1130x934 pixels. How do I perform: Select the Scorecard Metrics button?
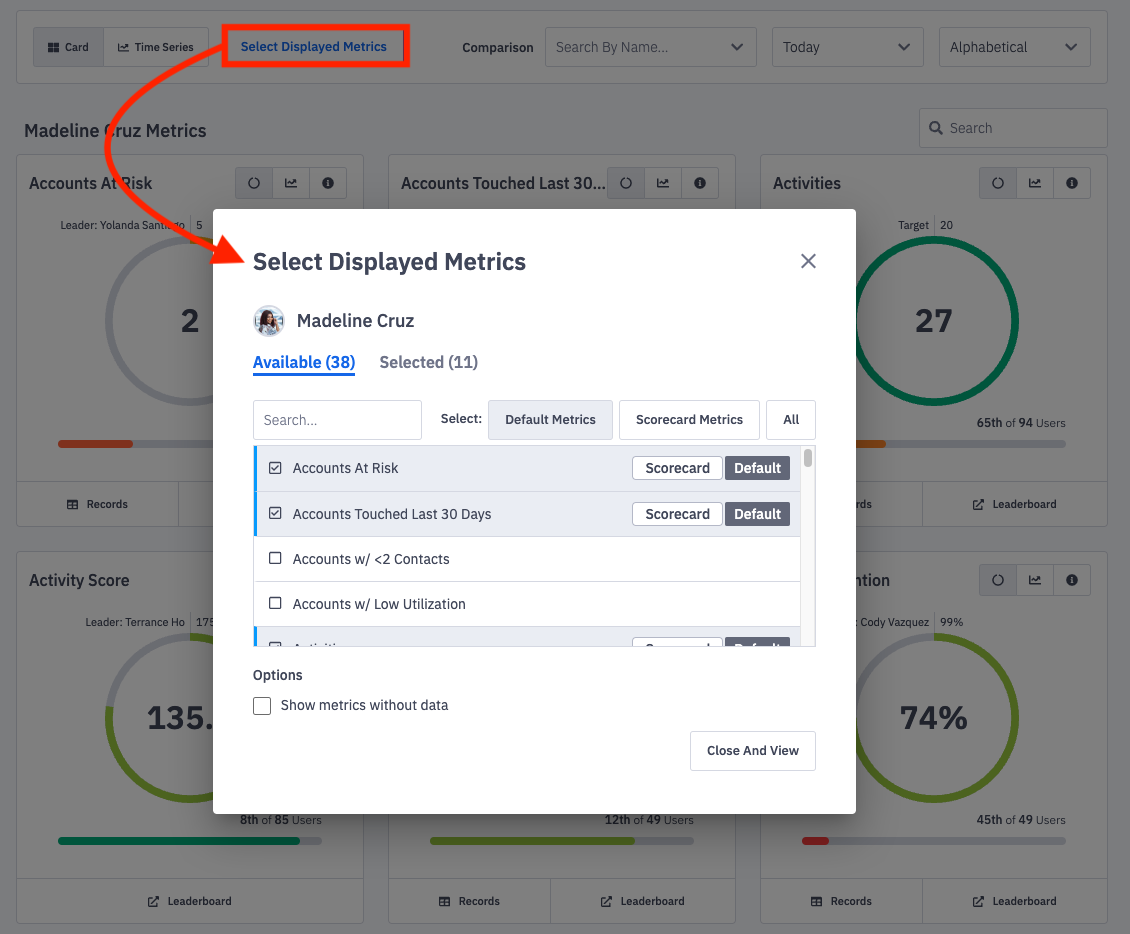(x=689, y=419)
